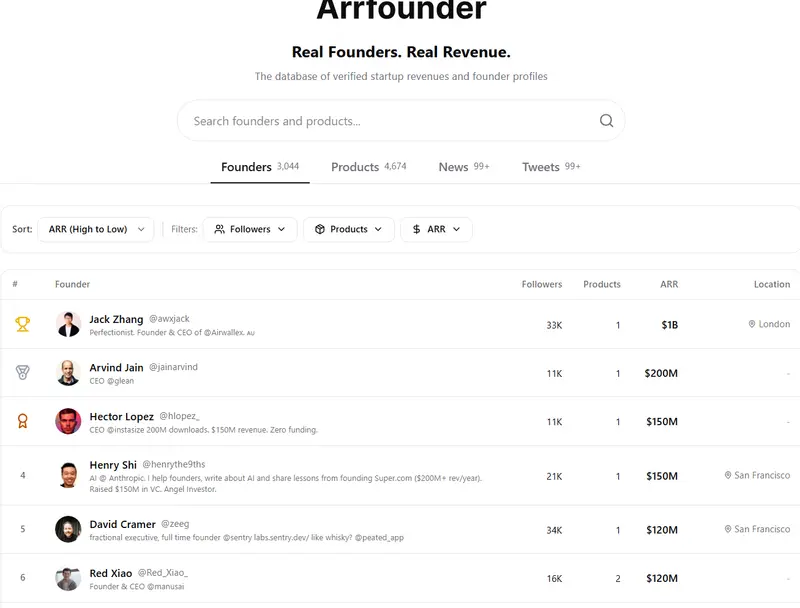Screen dimensions: 800x608
Task: Click Red Xiao's $120M ARR value
Action: click(662, 578)
